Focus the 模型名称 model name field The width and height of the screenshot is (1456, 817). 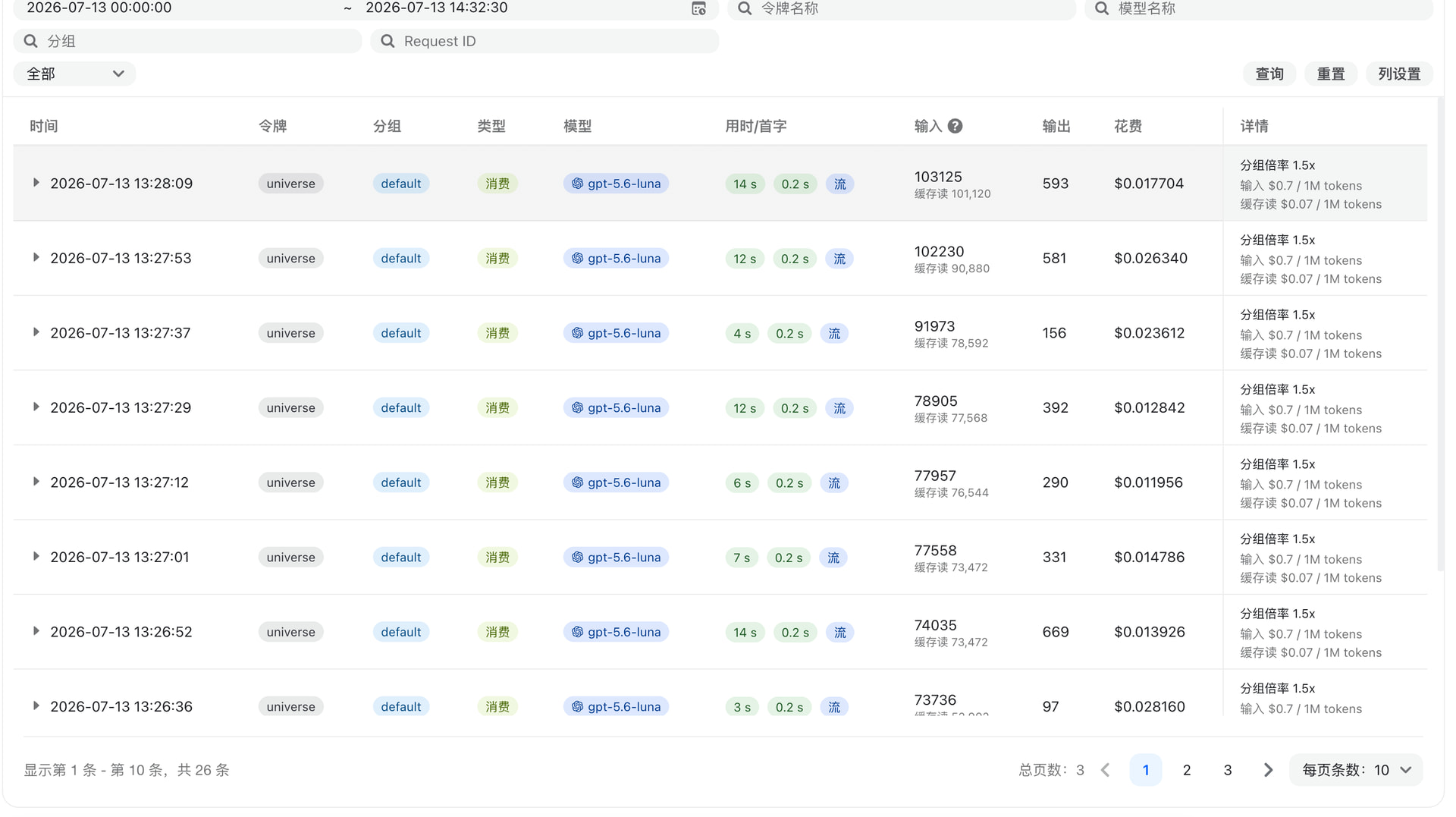(1259, 9)
